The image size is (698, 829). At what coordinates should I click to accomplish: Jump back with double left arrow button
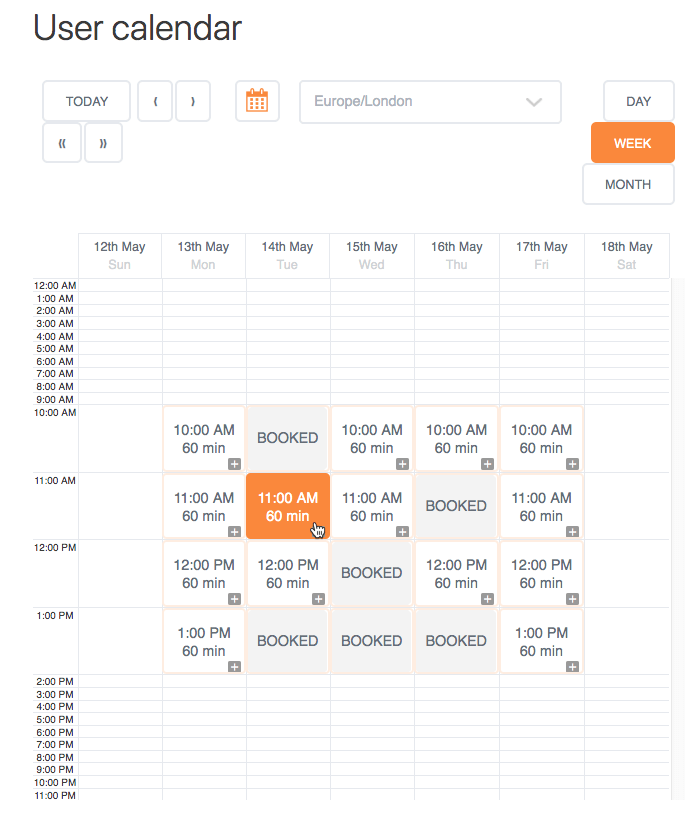[x=62, y=143]
